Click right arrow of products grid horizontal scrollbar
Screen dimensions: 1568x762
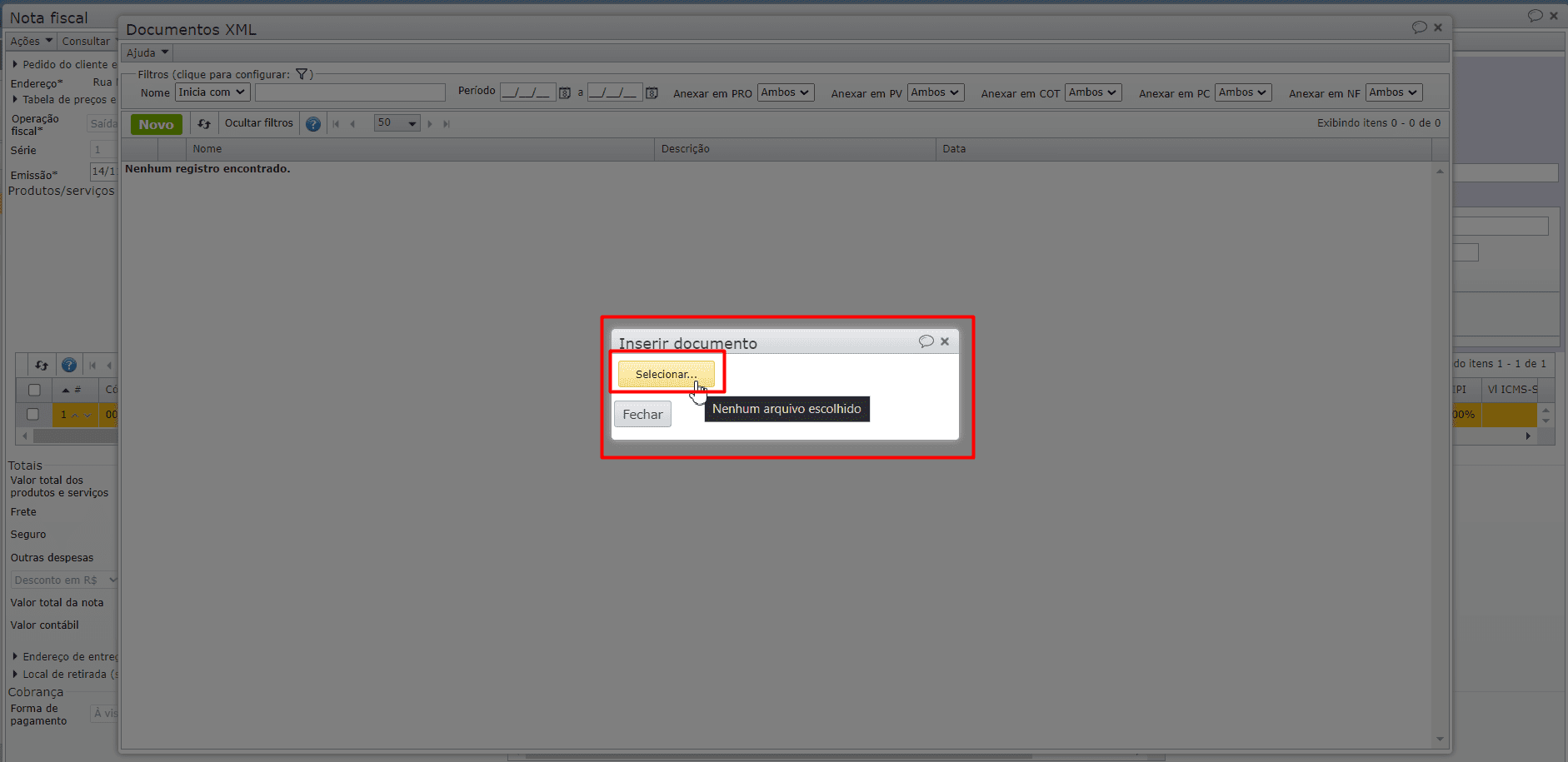point(1528,436)
